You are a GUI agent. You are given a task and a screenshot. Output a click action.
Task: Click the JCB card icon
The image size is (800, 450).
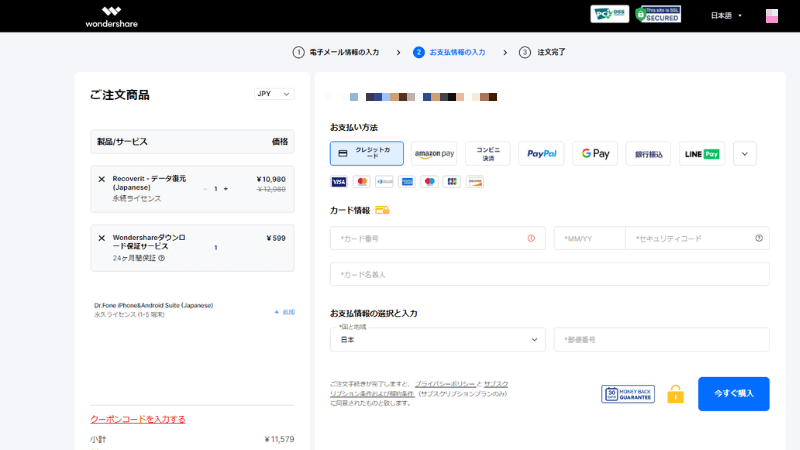[x=452, y=182]
